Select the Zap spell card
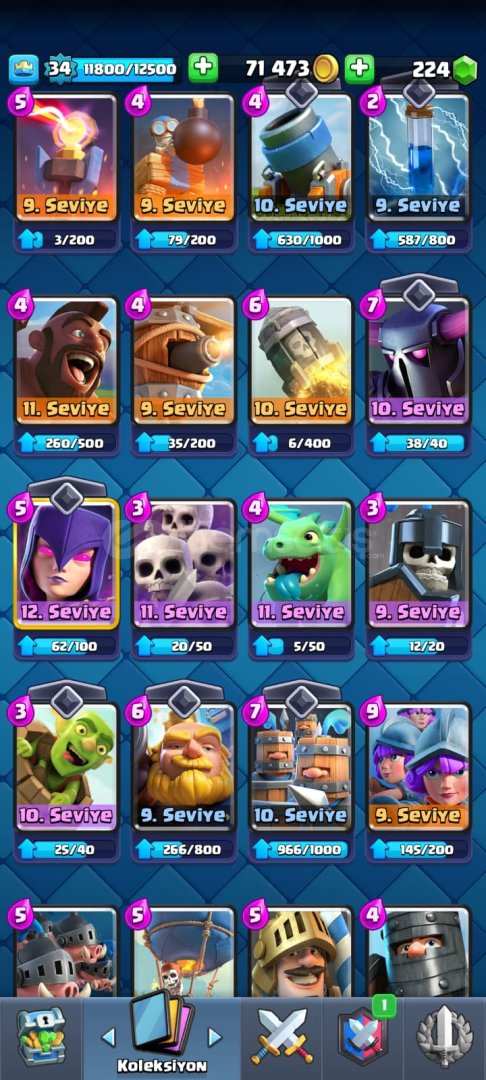Image resolution: width=486 pixels, height=1080 pixels. [418, 158]
